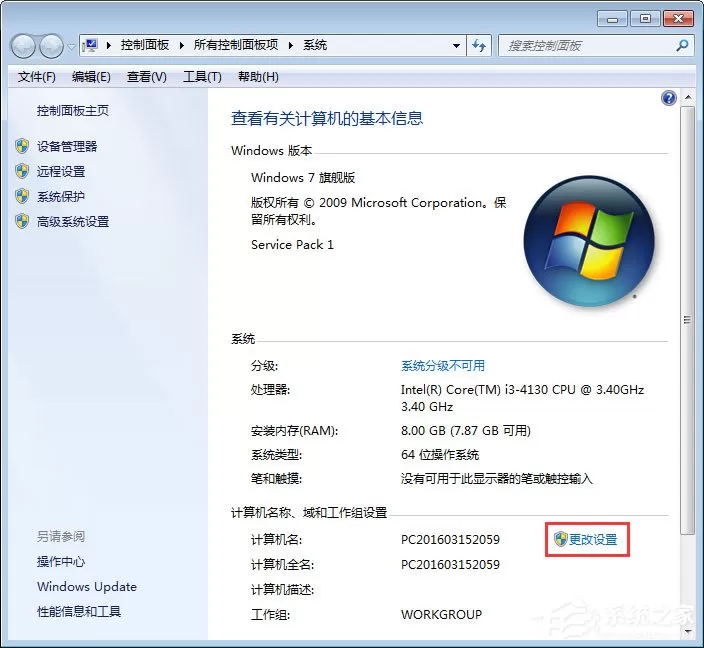The height and width of the screenshot is (648, 704).
Task: Open the 工具(T) menu
Action: click(202, 77)
